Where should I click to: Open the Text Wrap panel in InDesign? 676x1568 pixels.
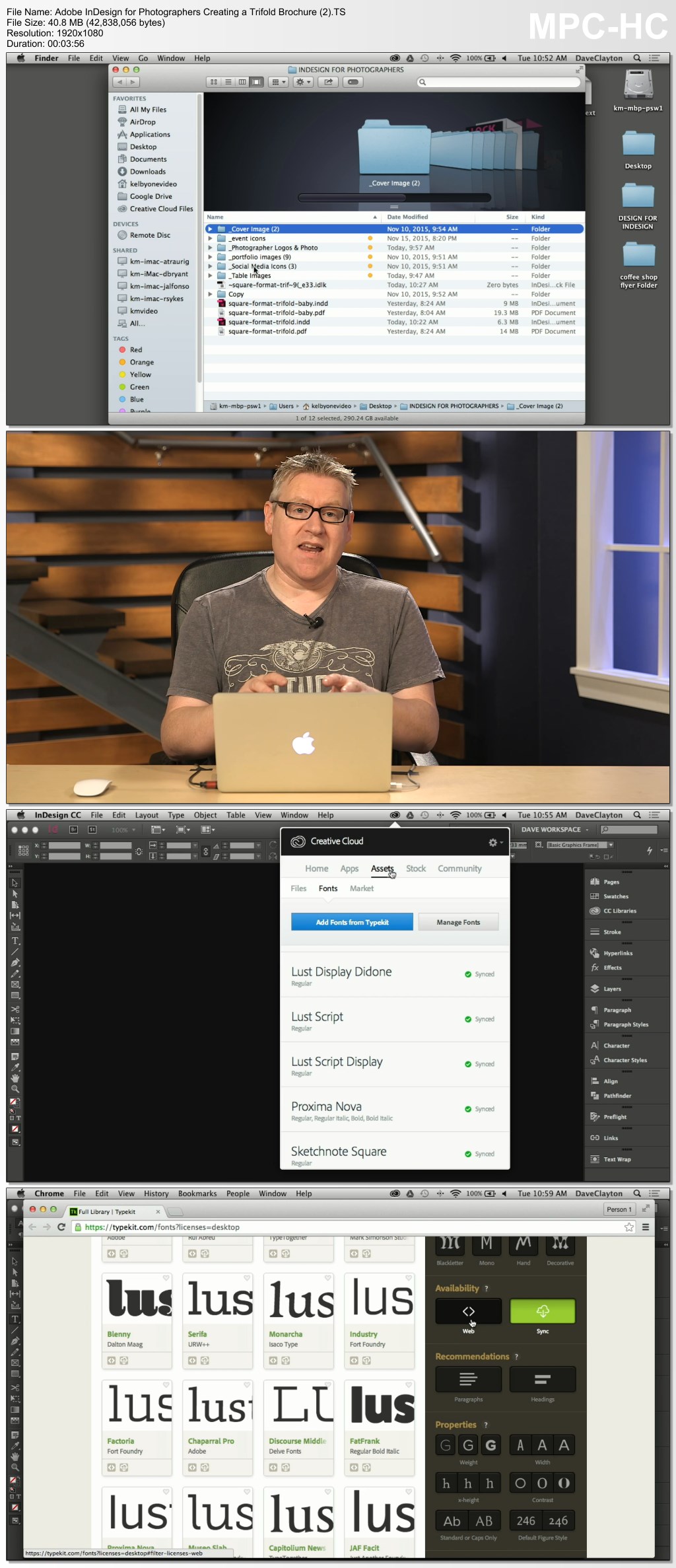tap(611, 1159)
